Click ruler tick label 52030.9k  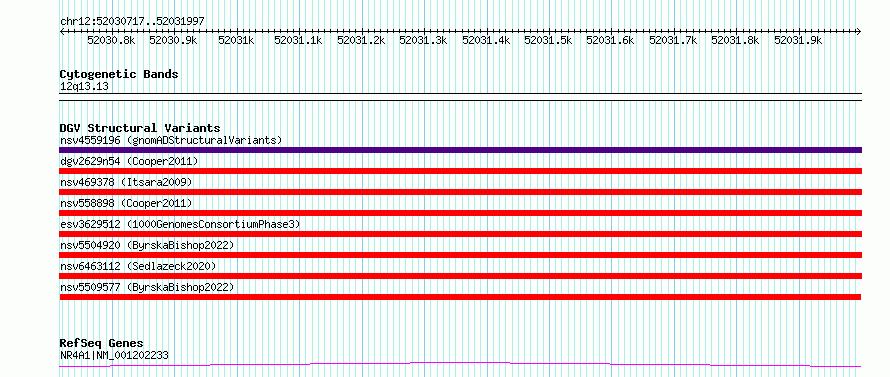[x=173, y=40]
